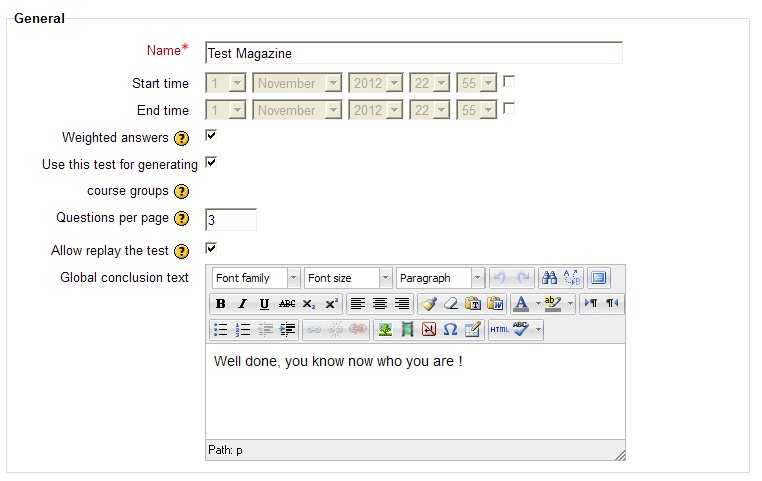Open help for Questions per page

point(181,219)
